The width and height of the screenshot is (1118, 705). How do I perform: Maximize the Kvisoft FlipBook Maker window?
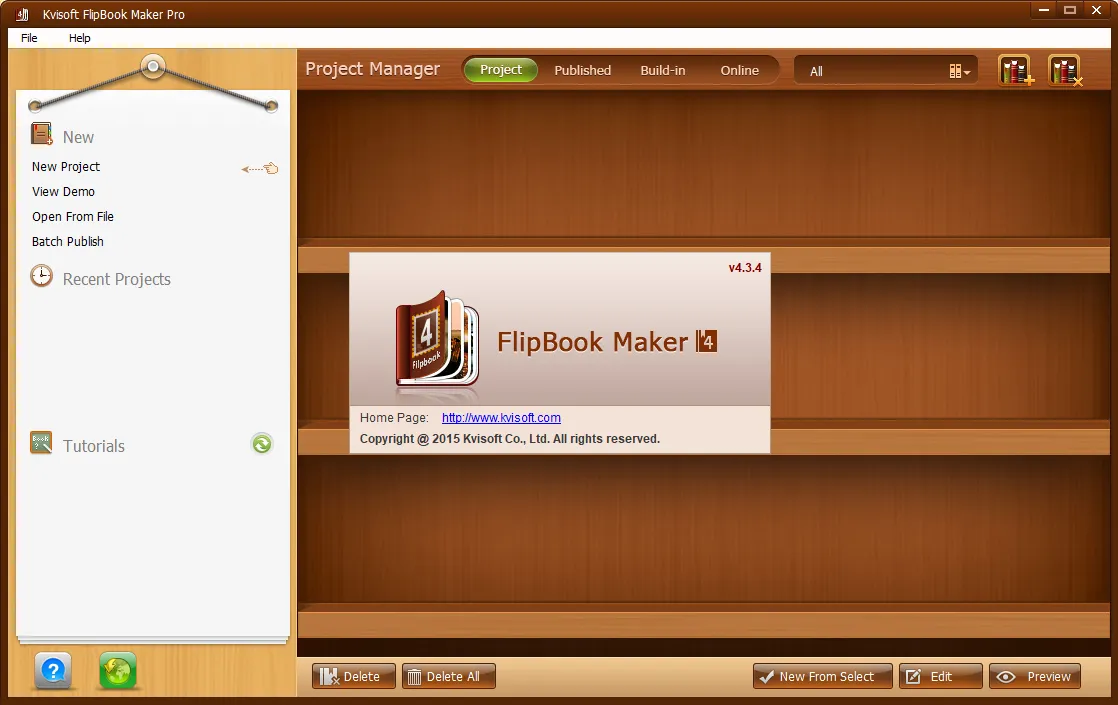[x=1070, y=10]
